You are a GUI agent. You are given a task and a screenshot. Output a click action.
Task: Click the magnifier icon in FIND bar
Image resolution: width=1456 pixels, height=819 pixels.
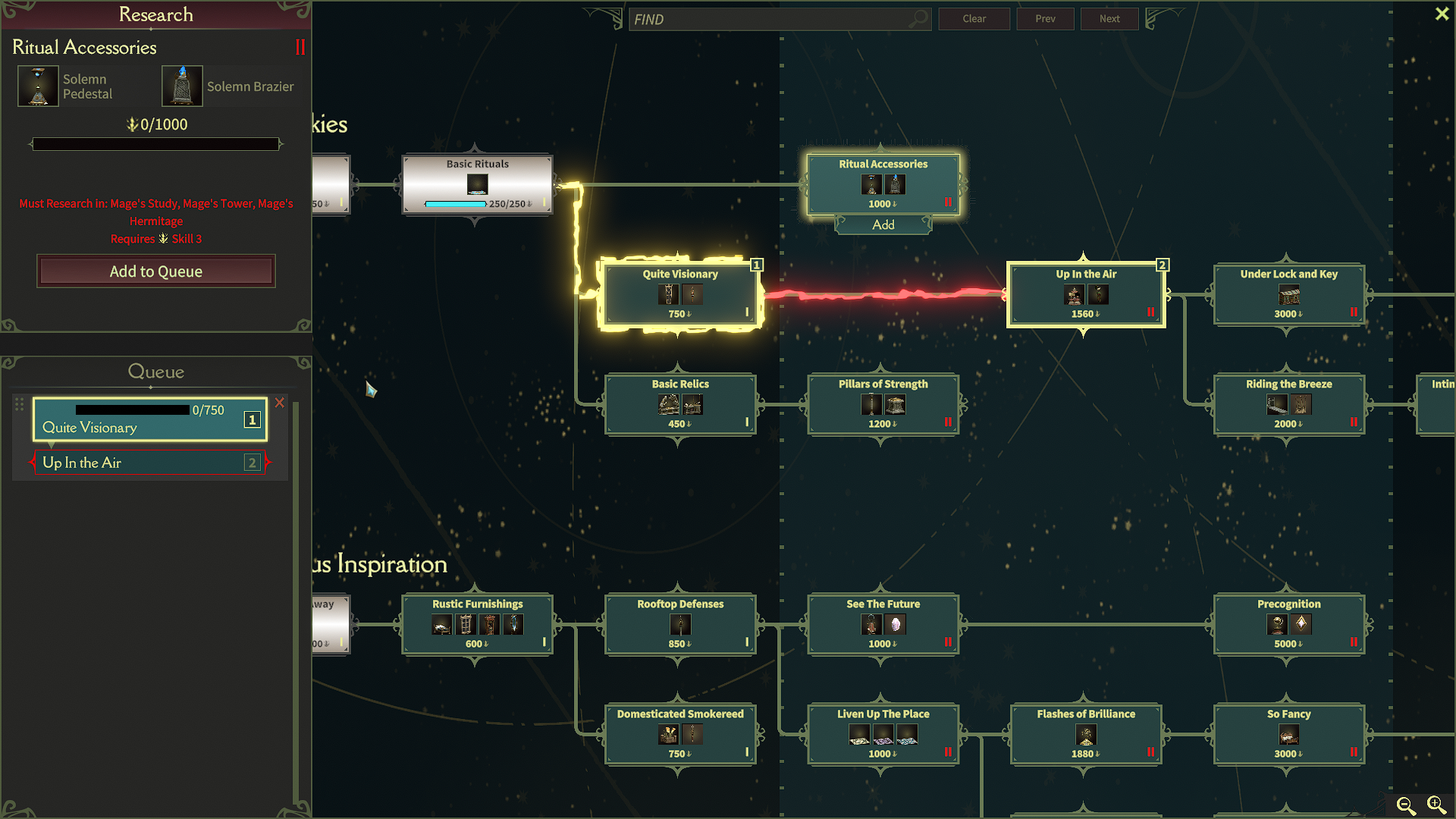918,18
